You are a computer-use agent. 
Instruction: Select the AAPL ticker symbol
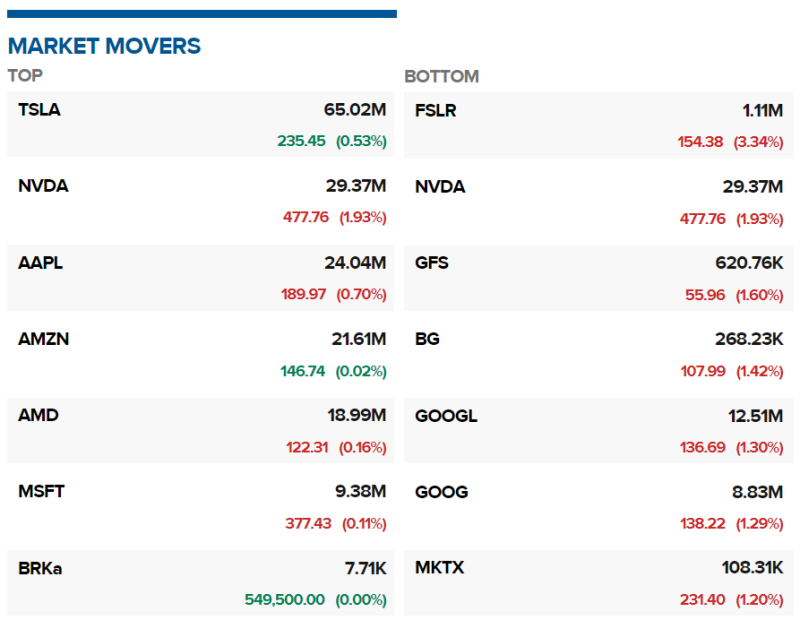pyautogui.click(x=40, y=263)
